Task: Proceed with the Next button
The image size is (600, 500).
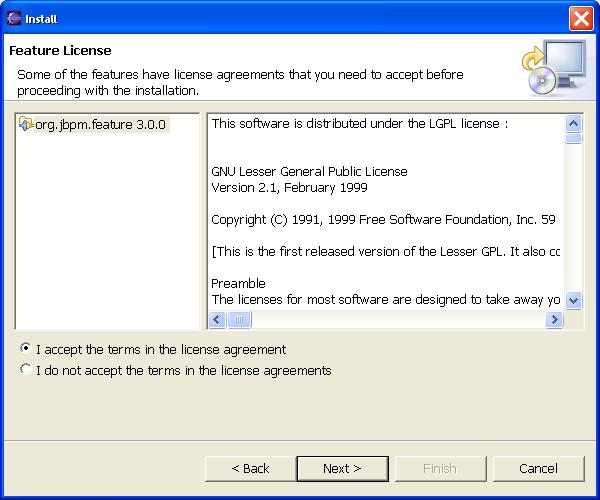Action: (342, 469)
